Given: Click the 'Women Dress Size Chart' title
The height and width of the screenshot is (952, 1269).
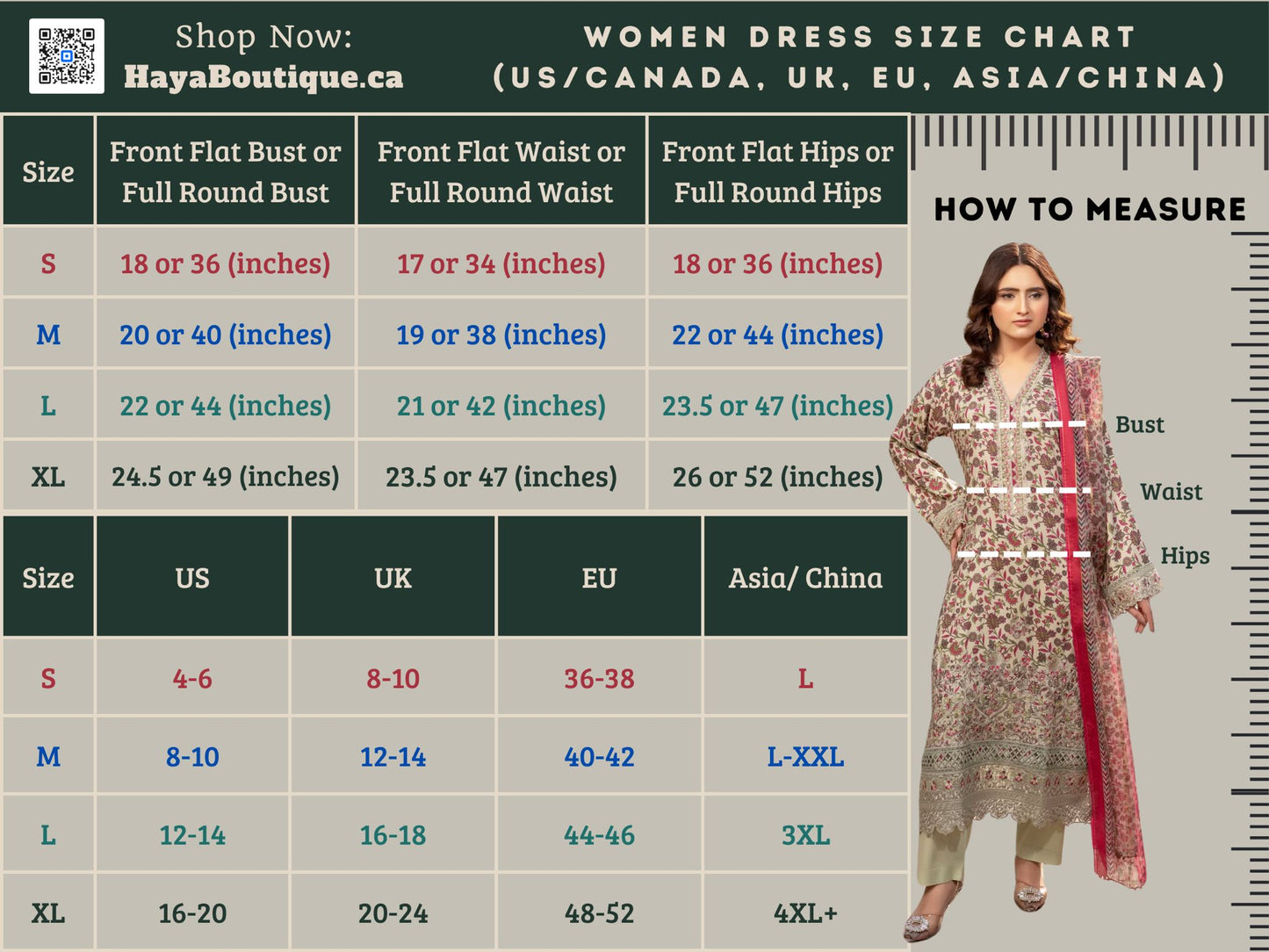Looking at the screenshot, I should 860,37.
